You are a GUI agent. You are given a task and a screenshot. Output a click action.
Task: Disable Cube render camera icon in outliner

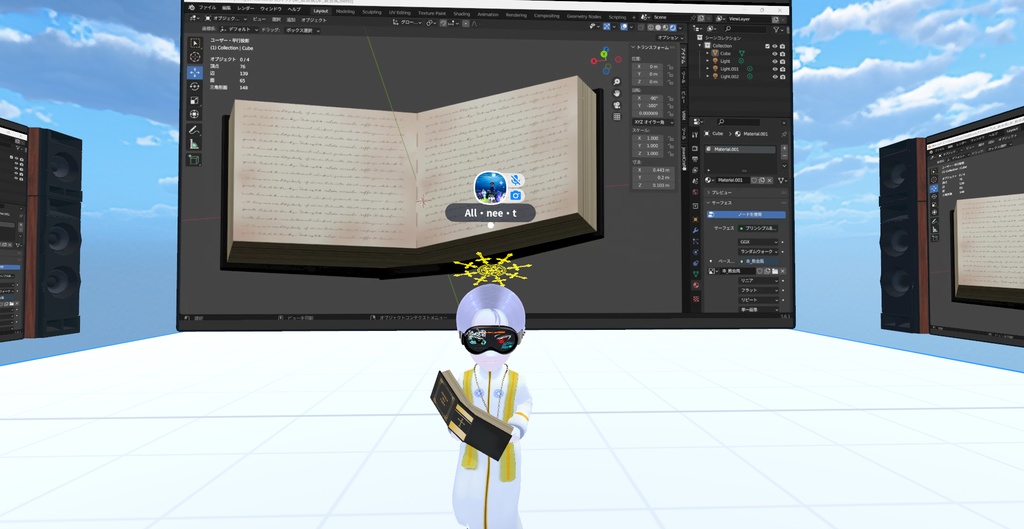(x=782, y=54)
